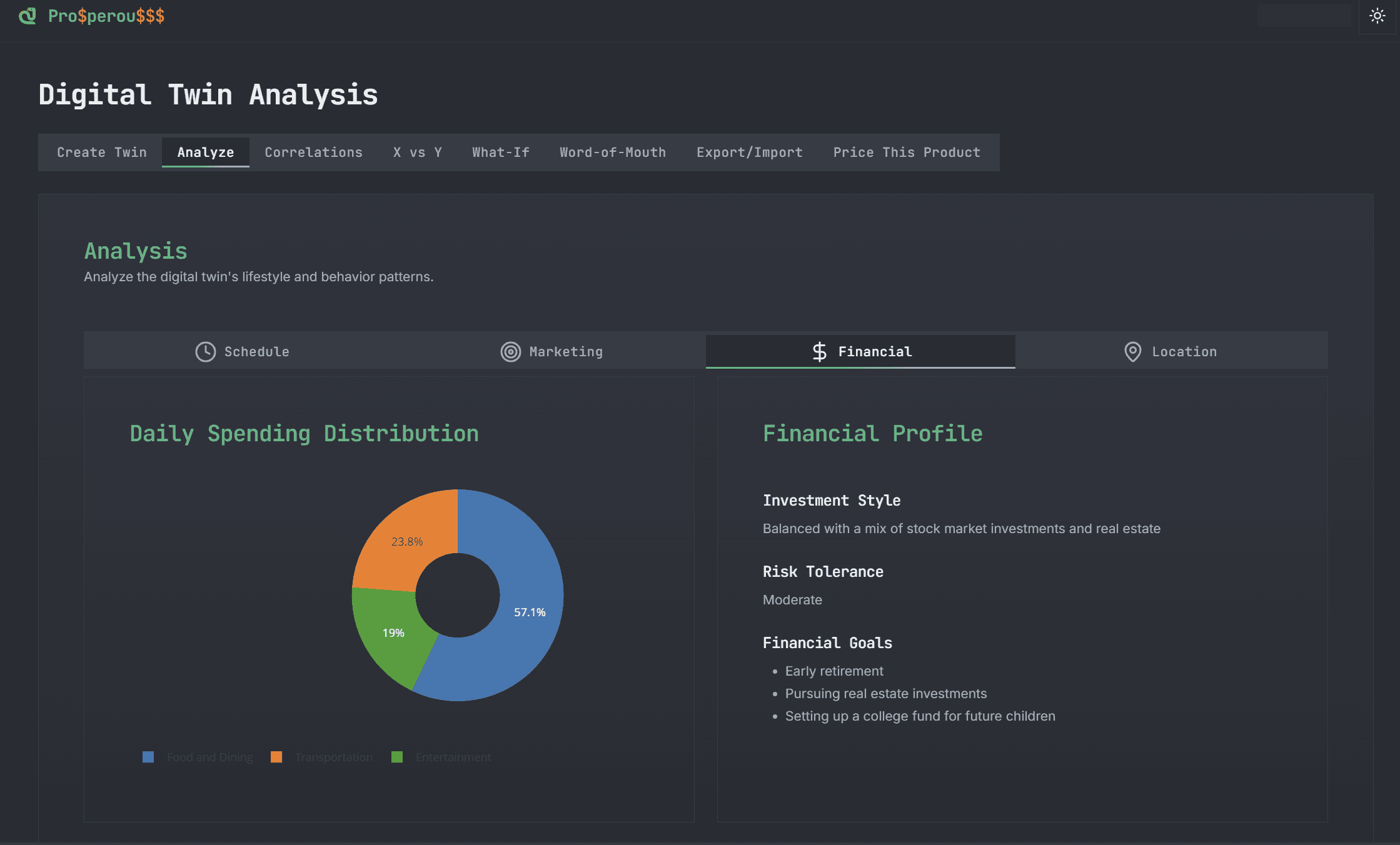Open Price This Product tab
1400x845 pixels.
pyautogui.click(x=906, y=152)
